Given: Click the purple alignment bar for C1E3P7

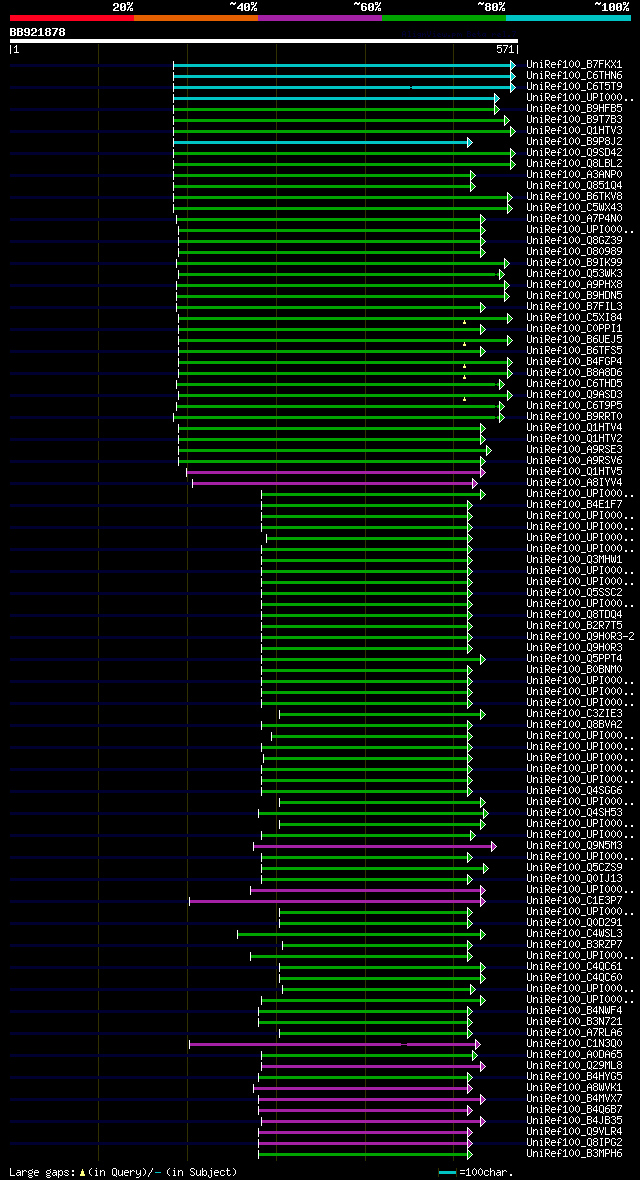Looking at the screenshot, I should tap(337, 901).
